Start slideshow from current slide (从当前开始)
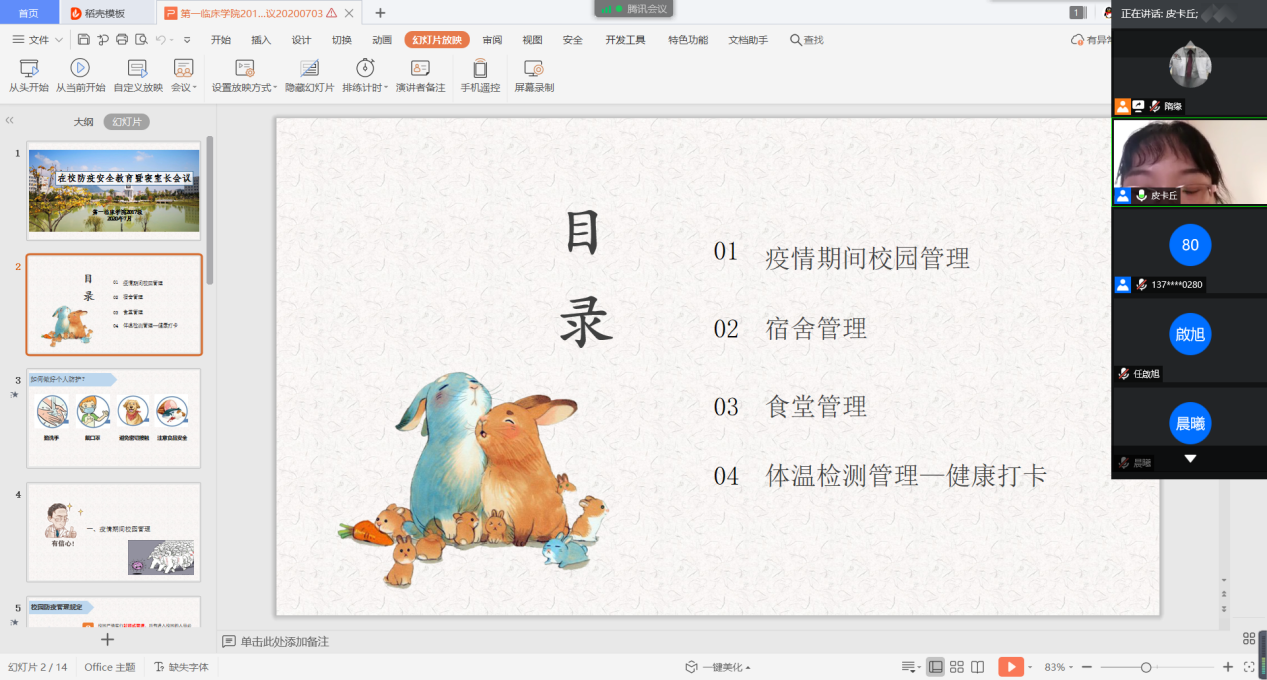 [x=80, y=76]
